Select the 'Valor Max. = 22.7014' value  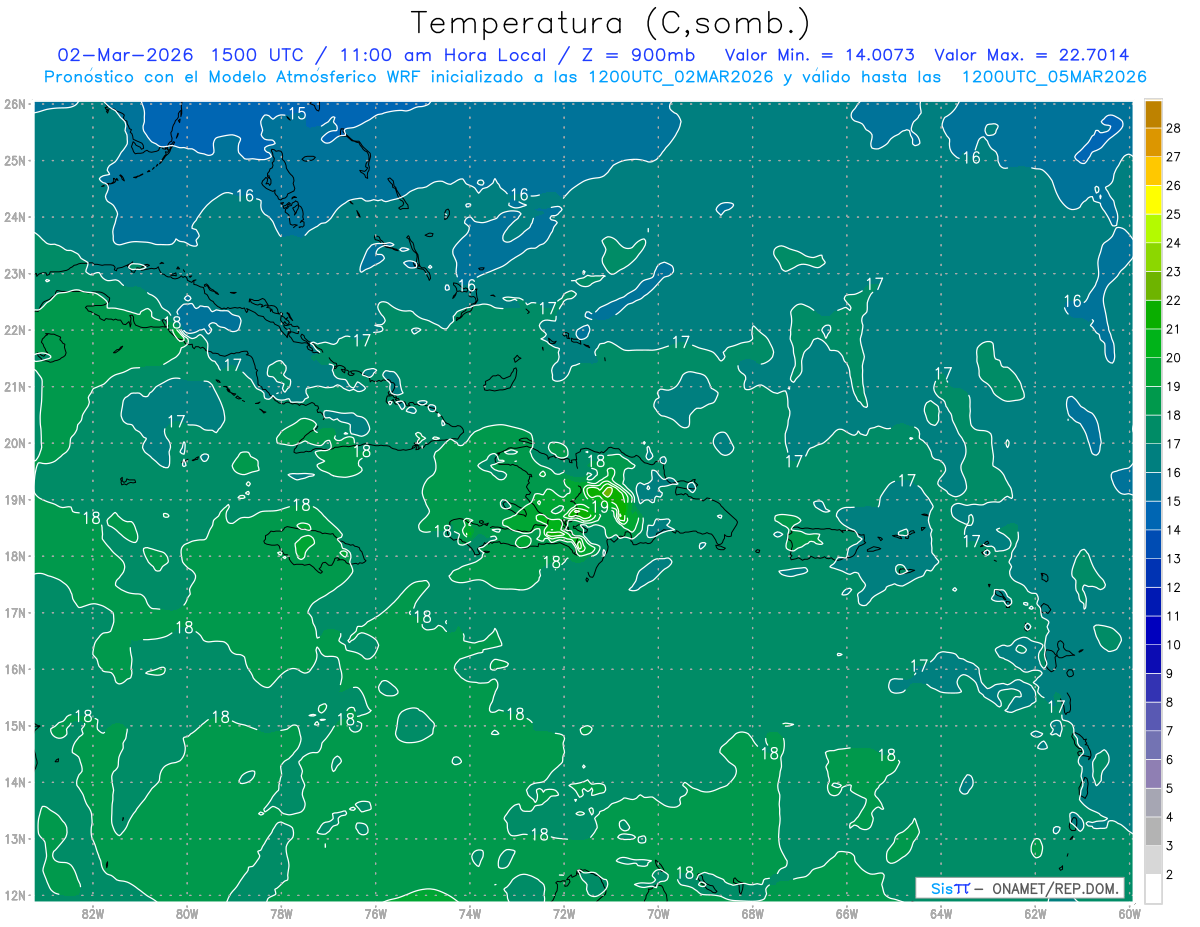pyautogui.click(x=1032, y=55)
